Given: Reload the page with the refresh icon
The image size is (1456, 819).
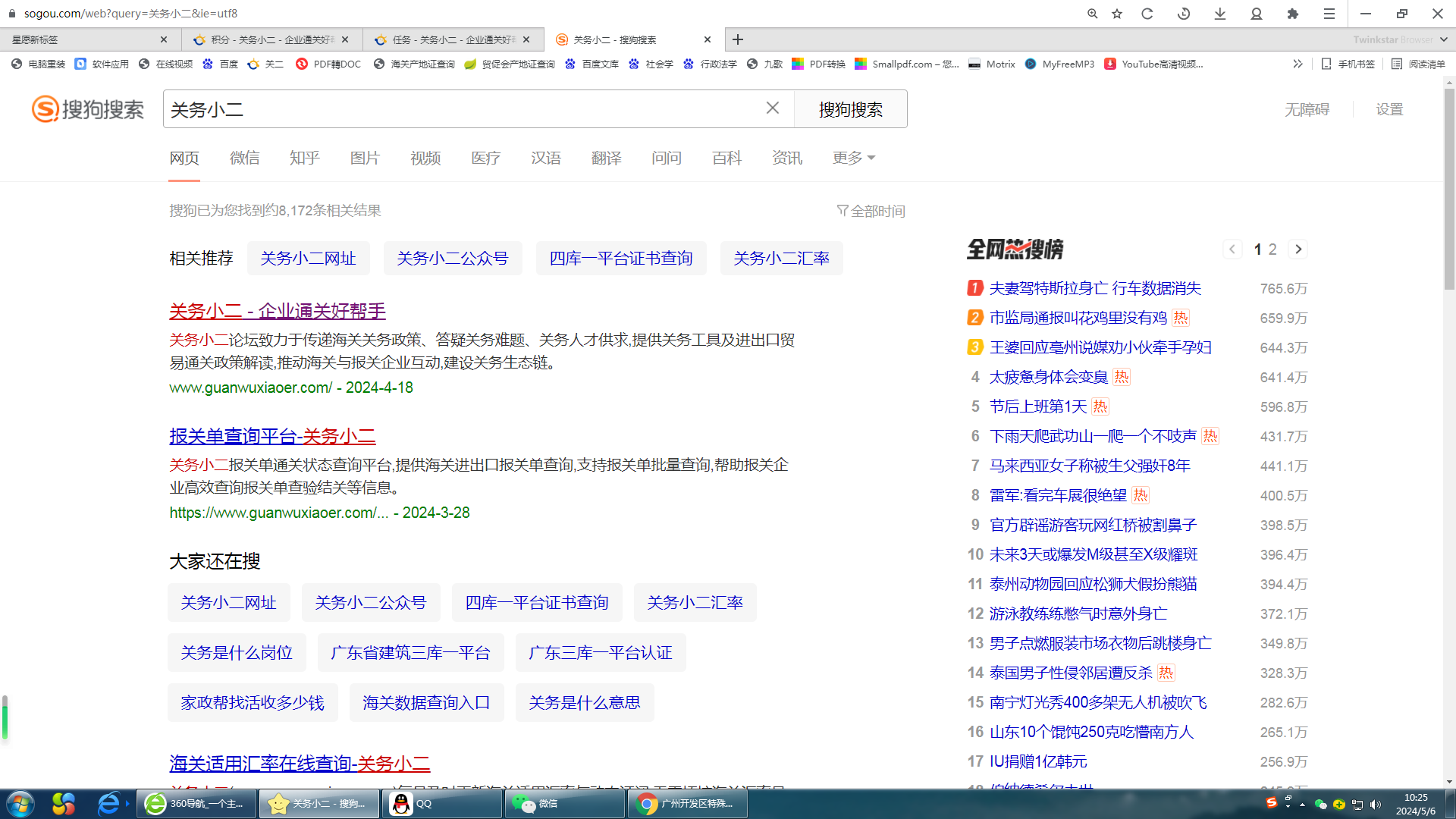Looking at the screenshot, I should tap(1147, 14).
